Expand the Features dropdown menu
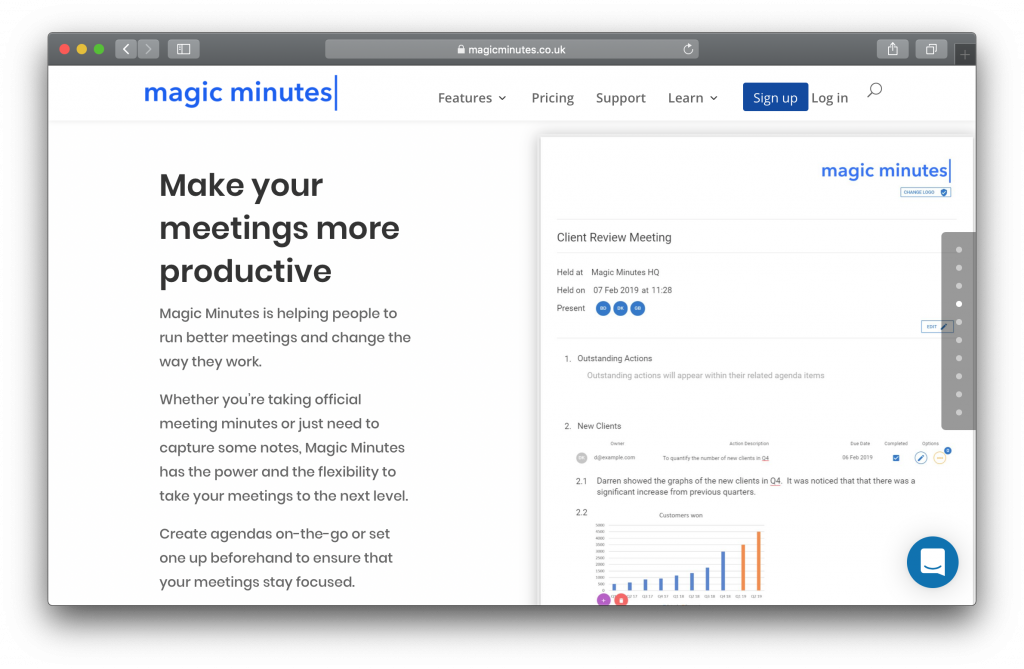The image size is (1024, 669). (472, 98)
